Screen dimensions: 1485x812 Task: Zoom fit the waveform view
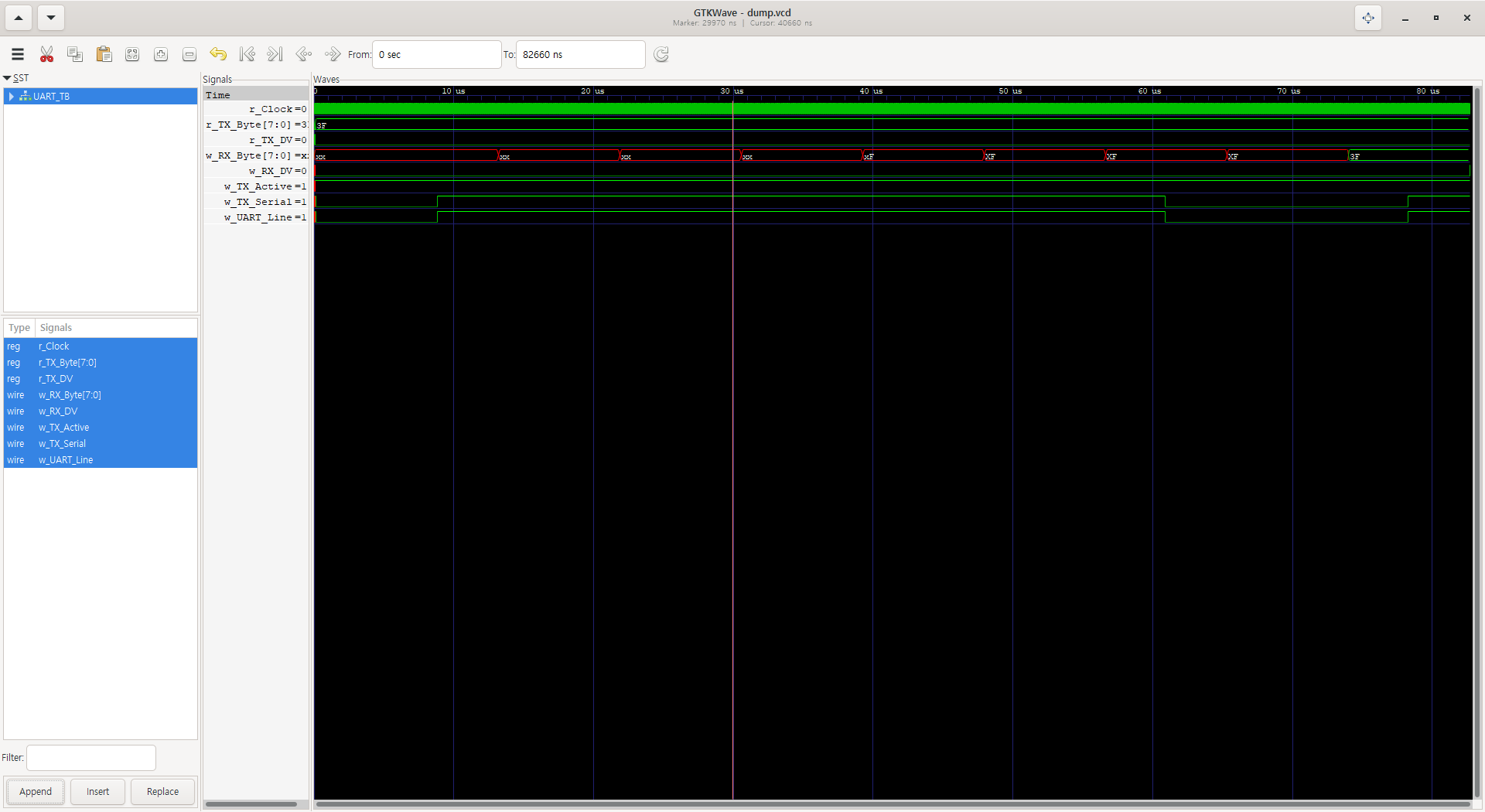[132, 54]
